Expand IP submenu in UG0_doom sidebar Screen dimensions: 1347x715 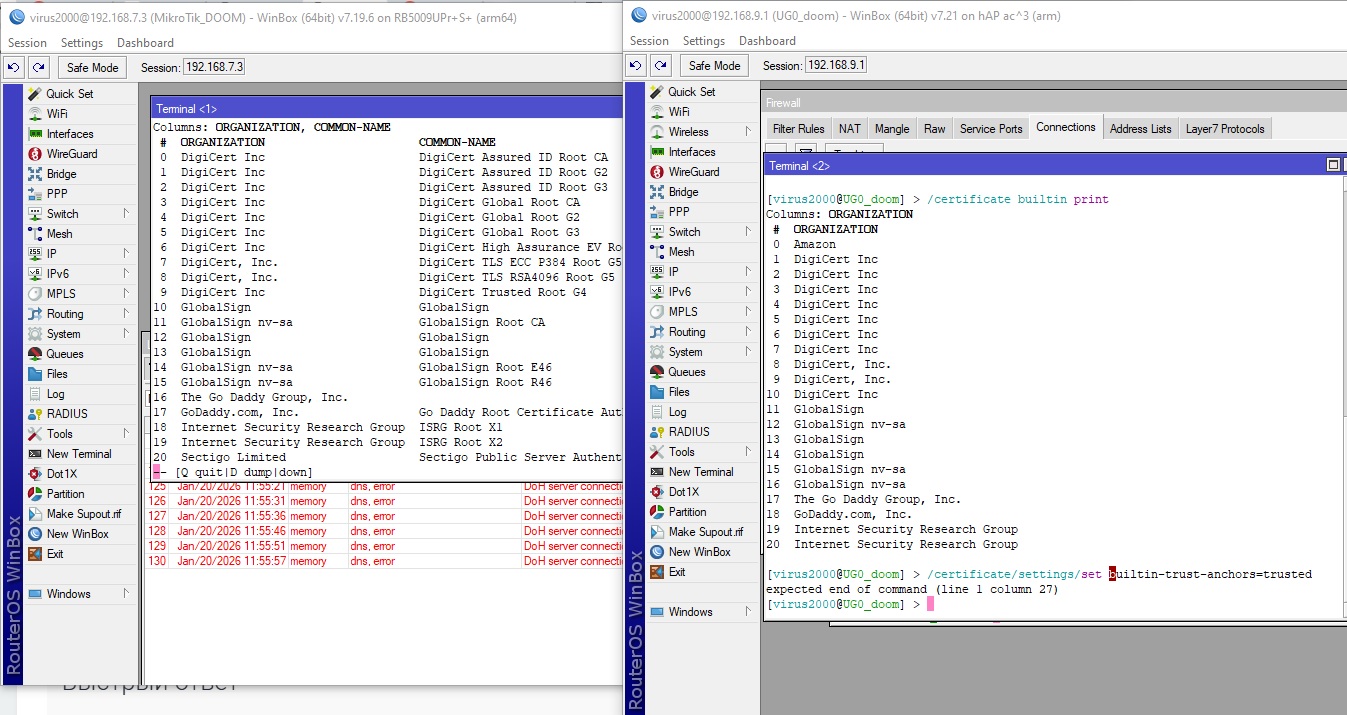point(748,272)
